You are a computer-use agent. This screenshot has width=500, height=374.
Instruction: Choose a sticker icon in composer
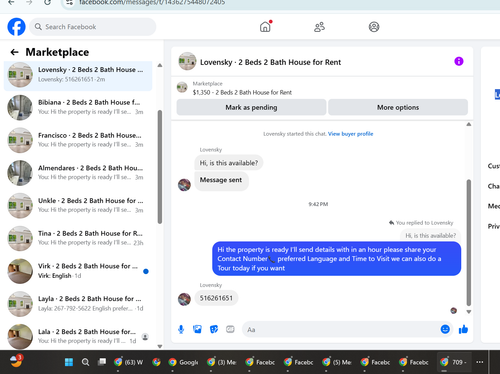click(x=214, y=329)
